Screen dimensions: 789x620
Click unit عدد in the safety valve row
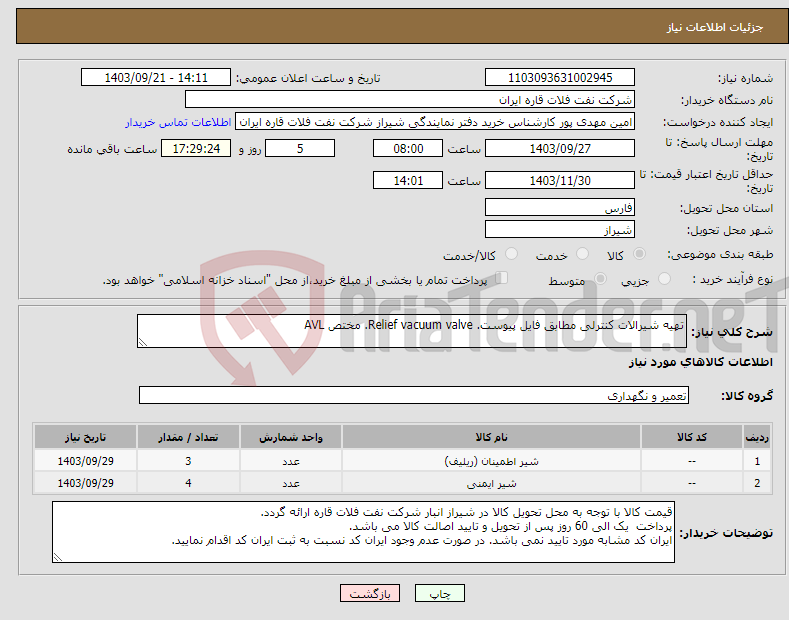pyautogui.click(x=291, y=483)
